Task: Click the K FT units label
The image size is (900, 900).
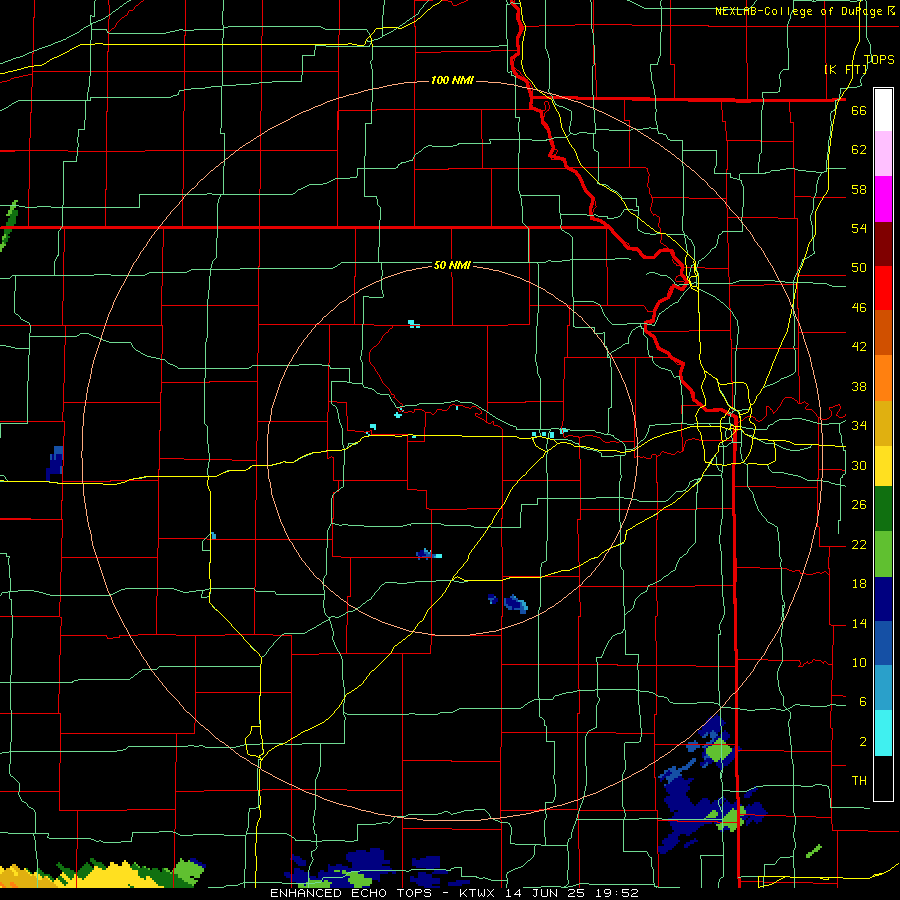Action: (847, 69)
